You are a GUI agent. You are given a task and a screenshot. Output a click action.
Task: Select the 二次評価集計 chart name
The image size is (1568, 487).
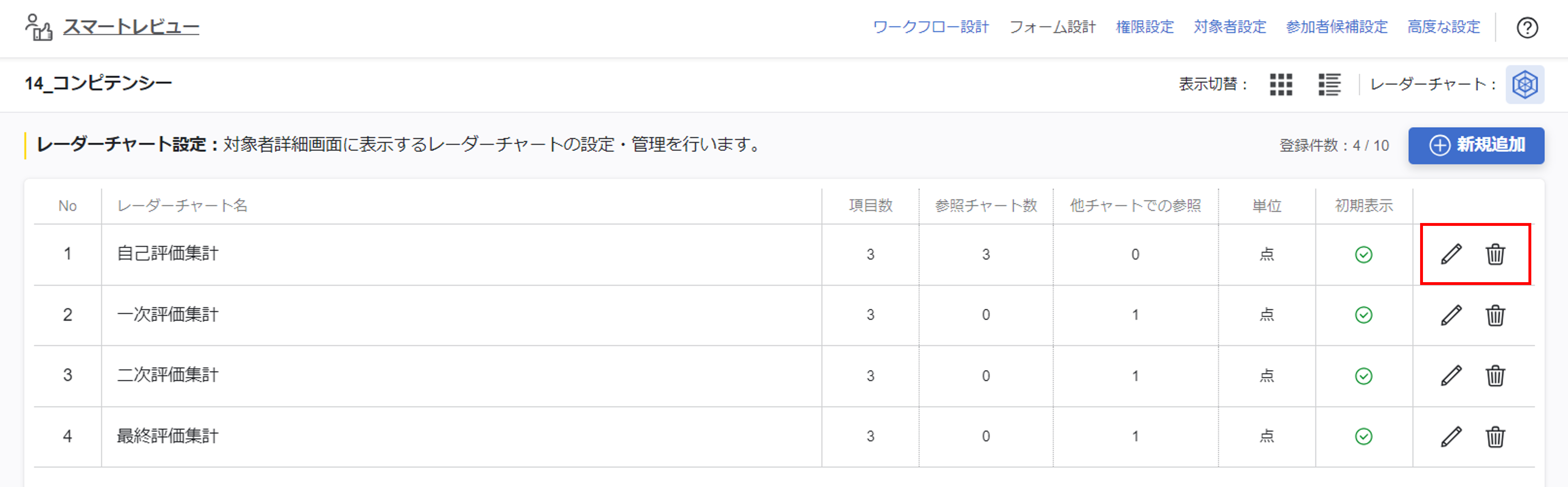(167, 375)
